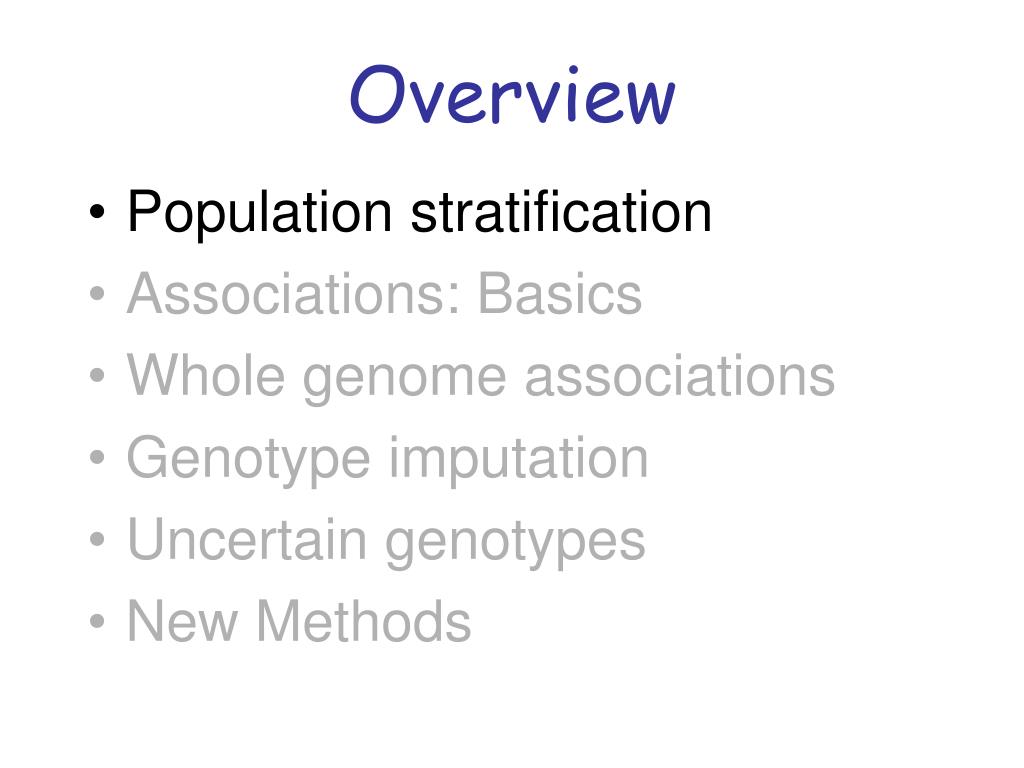Click the bullet dot before Population stratification
This screenshot has width=1024, height=768.
97,212
